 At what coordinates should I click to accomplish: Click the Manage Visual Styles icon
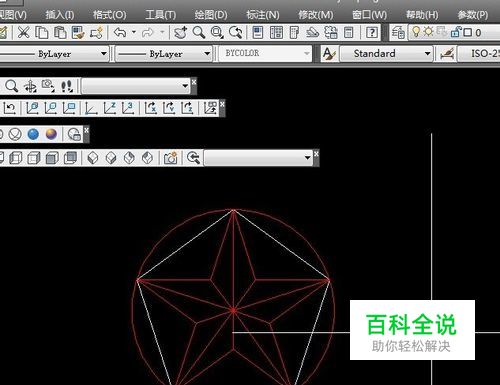pos(74,134)
